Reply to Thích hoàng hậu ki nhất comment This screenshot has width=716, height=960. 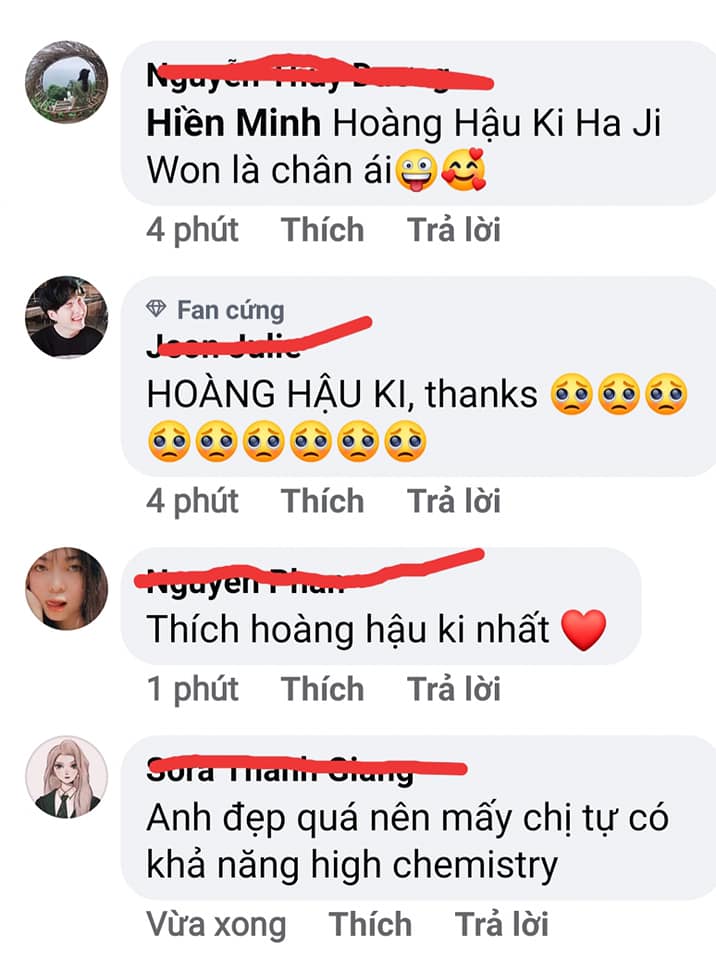(x=454, y=689)
